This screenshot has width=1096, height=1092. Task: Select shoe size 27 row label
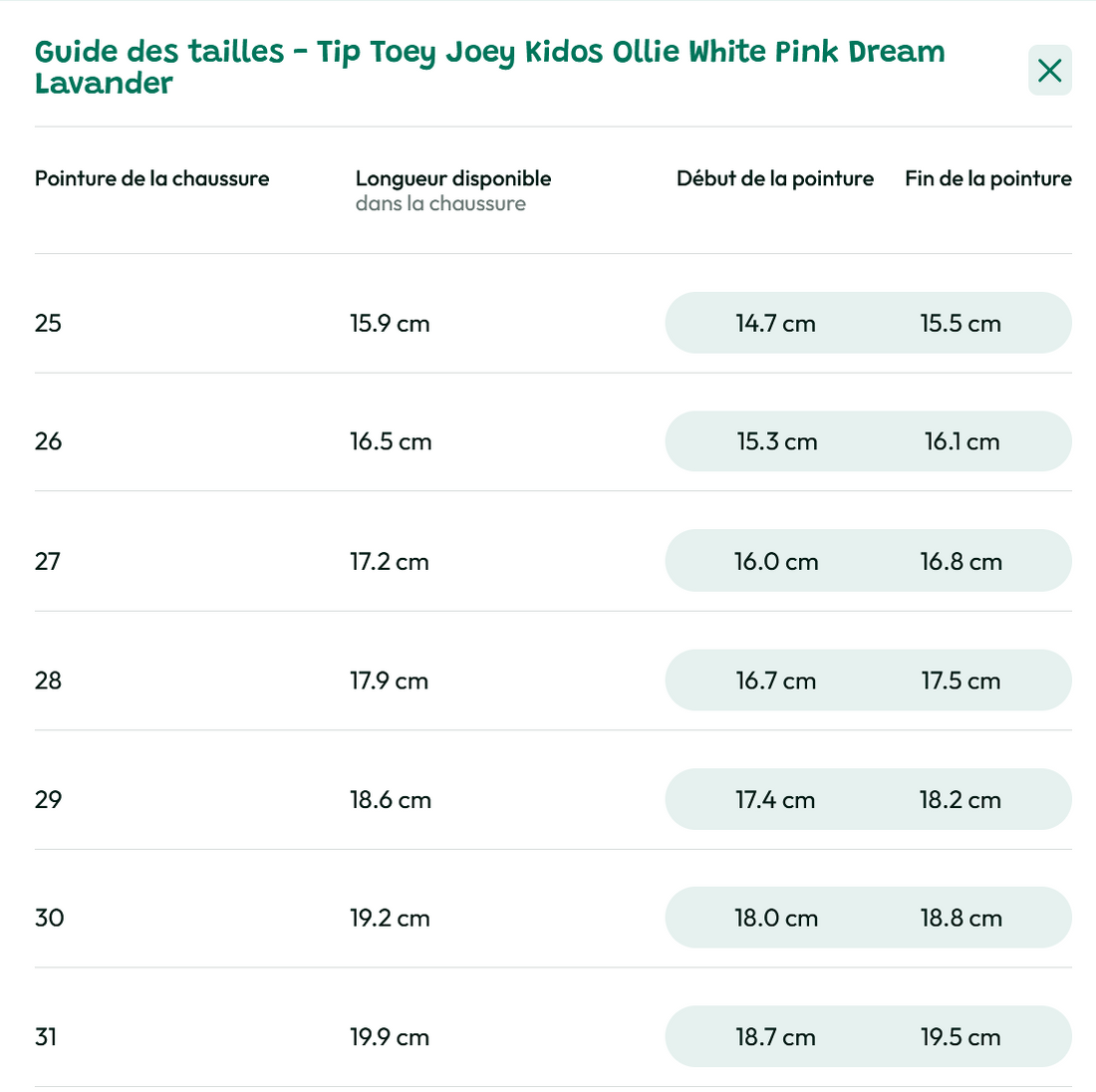tap(48, 561)
